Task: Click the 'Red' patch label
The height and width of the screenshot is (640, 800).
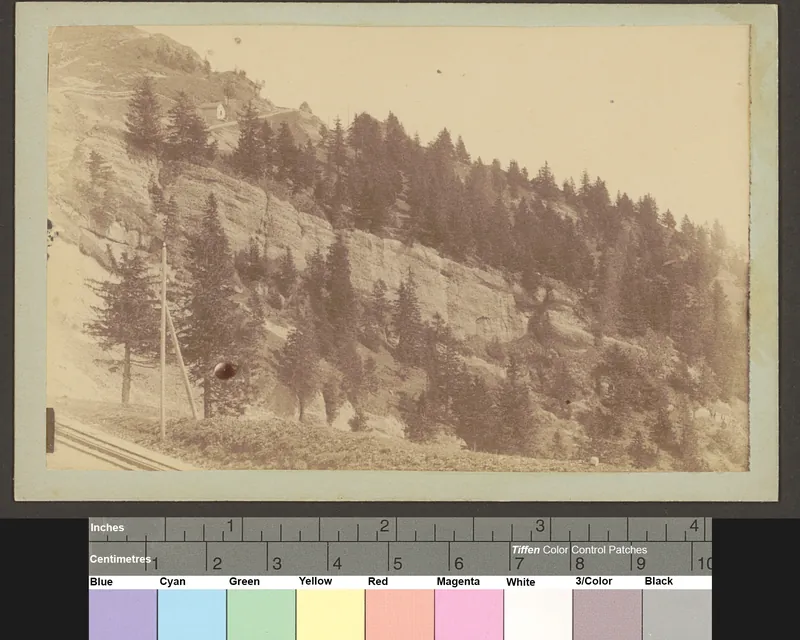Action: (378, 582)
